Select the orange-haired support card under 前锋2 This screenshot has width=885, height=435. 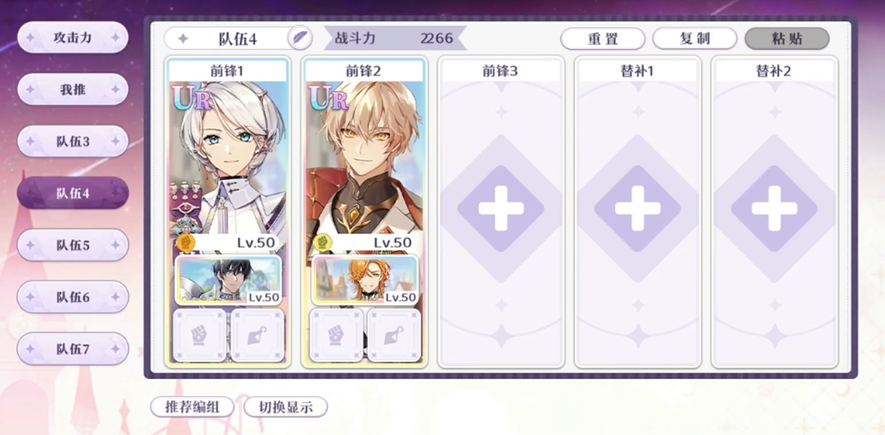(x=365, y=280)
